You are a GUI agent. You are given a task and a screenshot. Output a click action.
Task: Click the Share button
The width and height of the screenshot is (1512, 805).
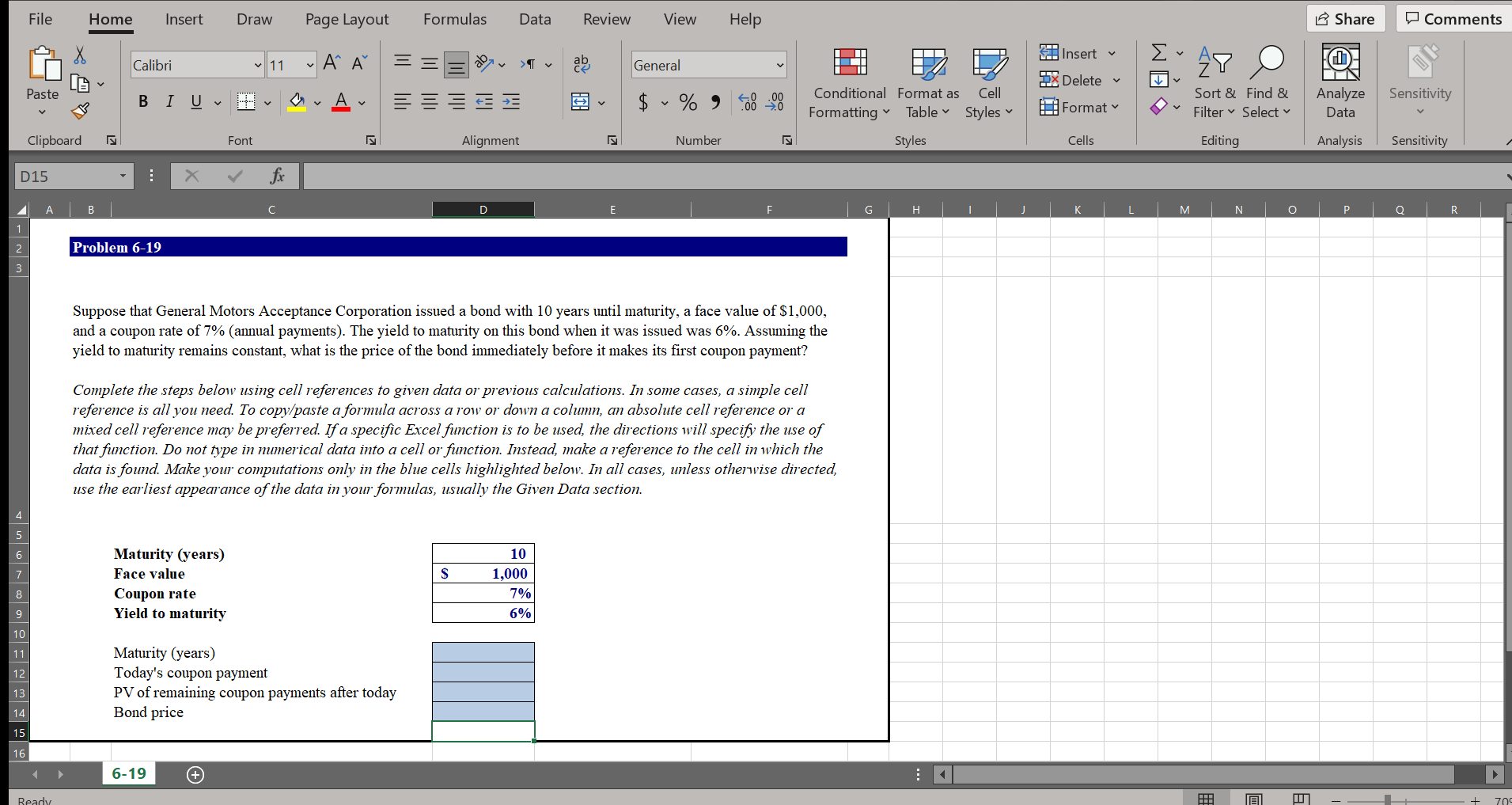coord(1345,19)
